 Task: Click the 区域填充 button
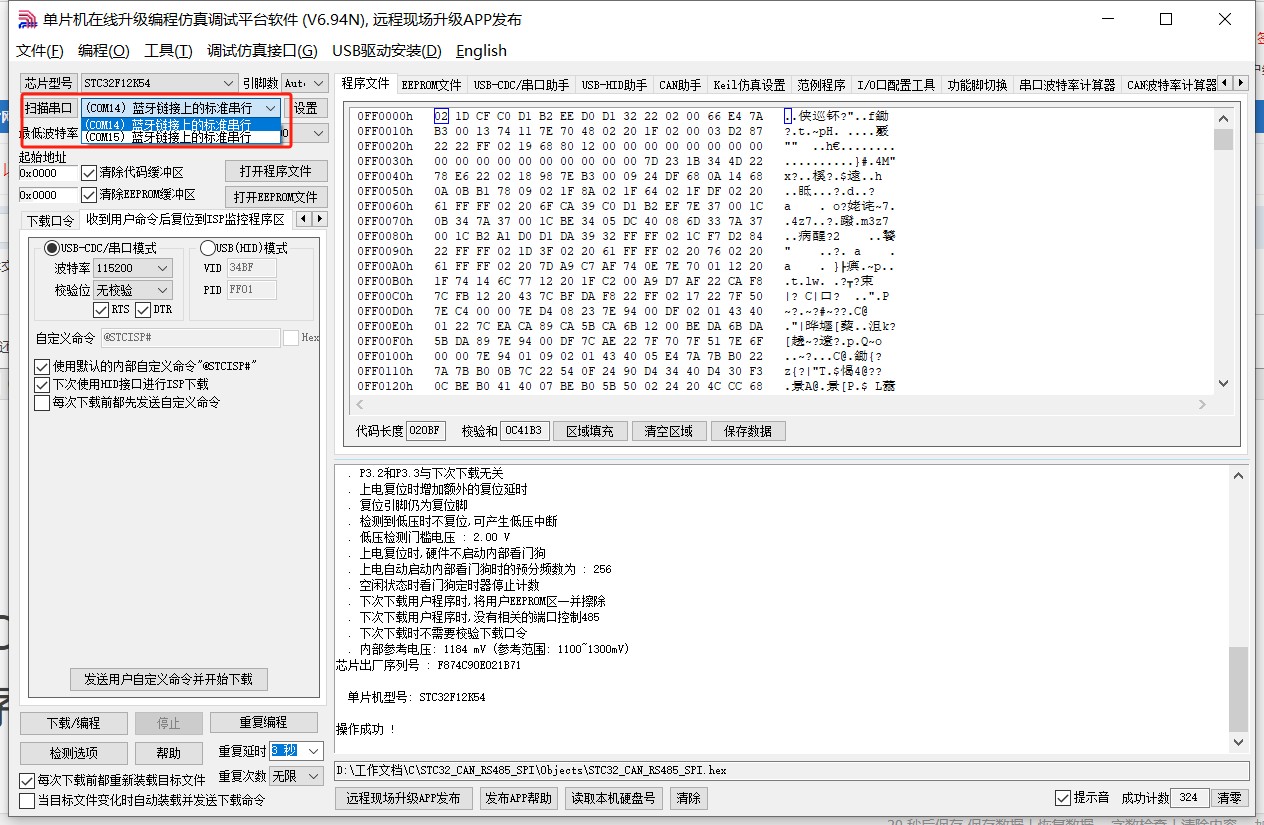590,431
